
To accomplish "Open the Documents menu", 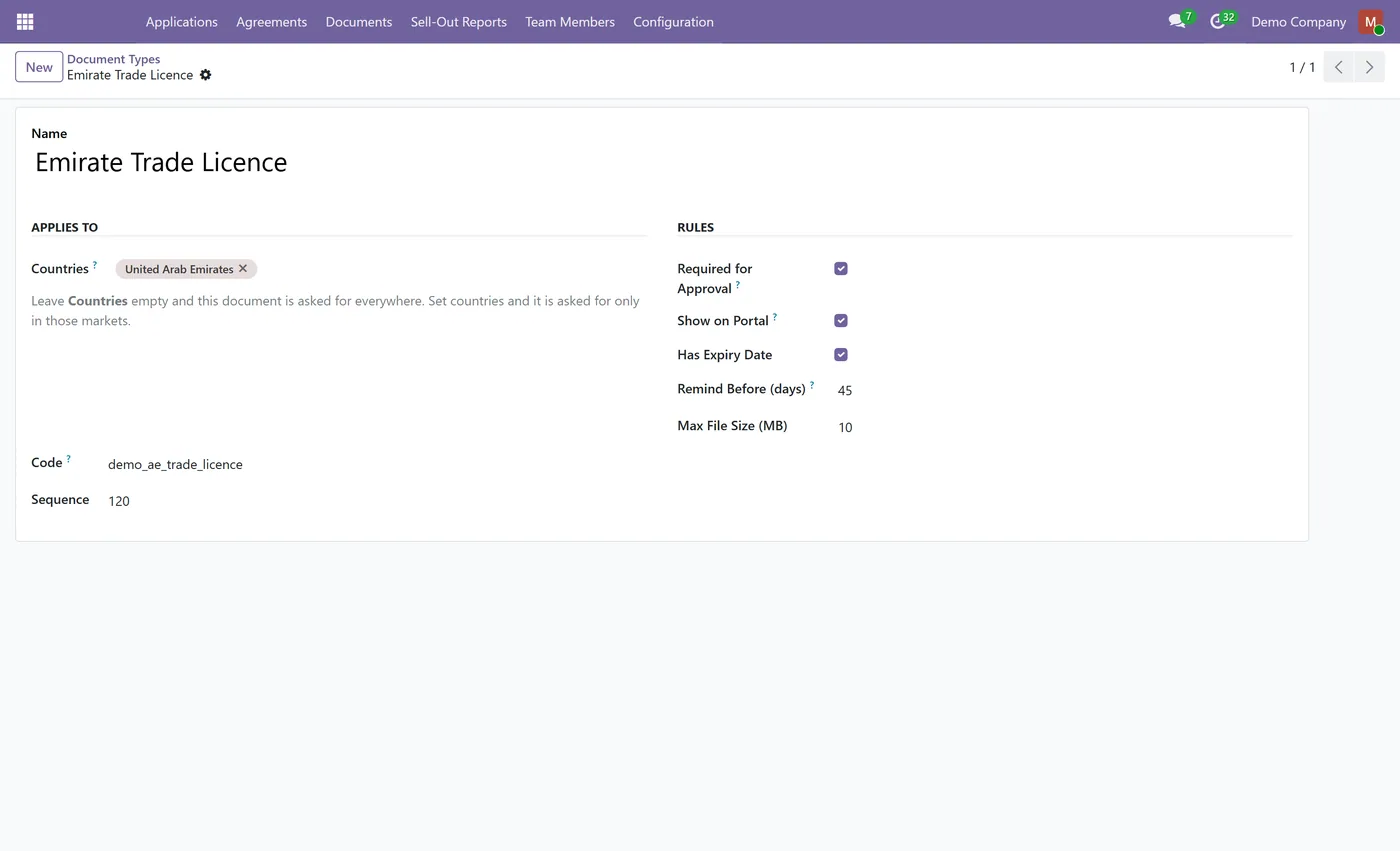I will pos(358,22).
